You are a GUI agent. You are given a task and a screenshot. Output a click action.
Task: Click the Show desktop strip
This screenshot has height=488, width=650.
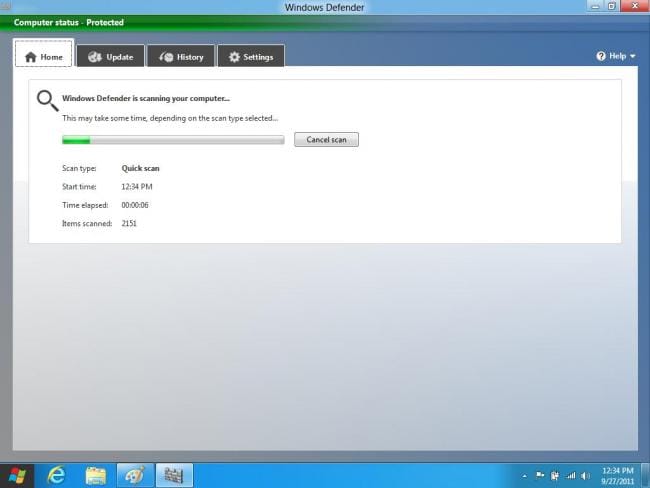[645, 476]
